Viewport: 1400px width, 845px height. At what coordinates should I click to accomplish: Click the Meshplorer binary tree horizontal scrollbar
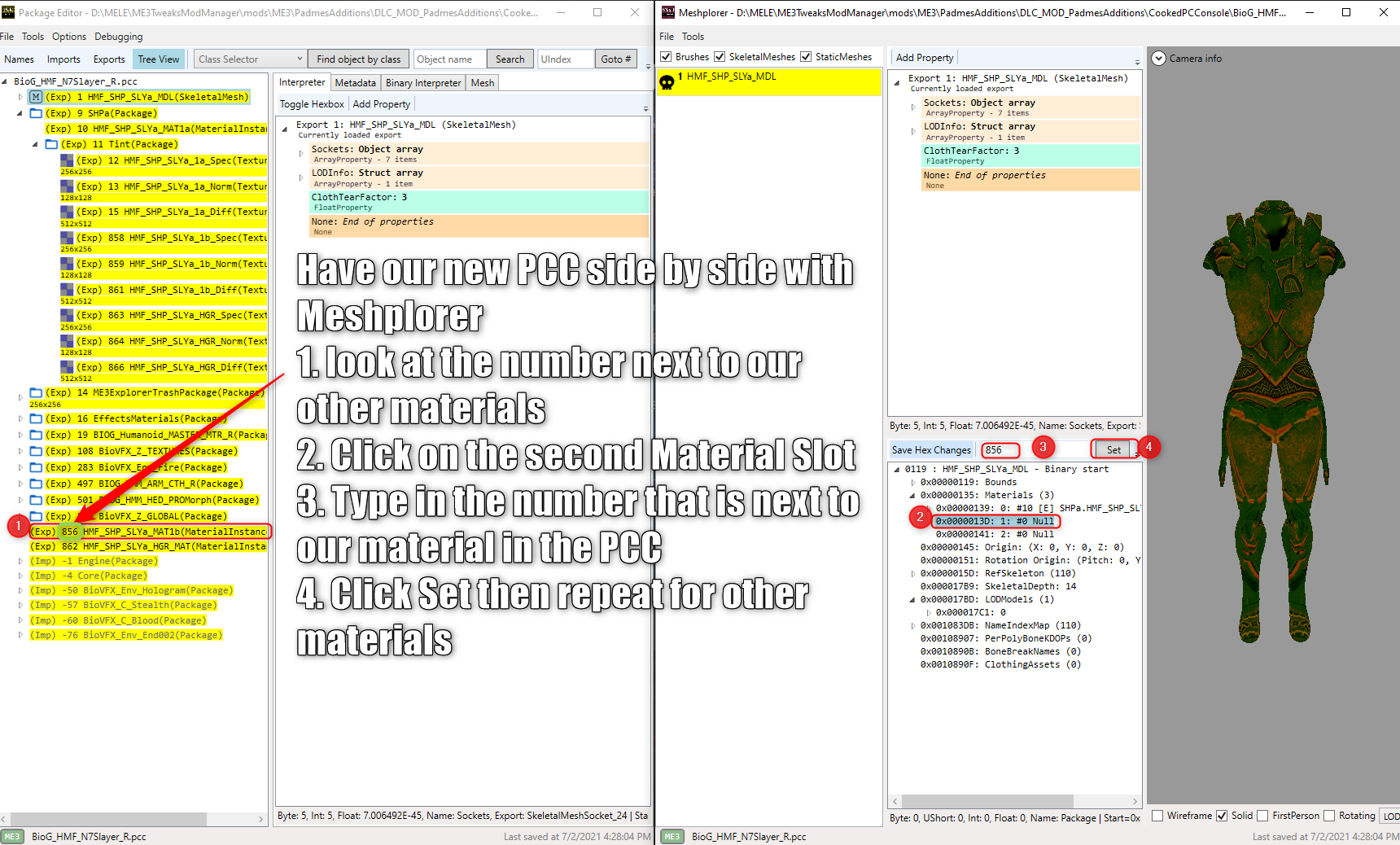[987, 801]
